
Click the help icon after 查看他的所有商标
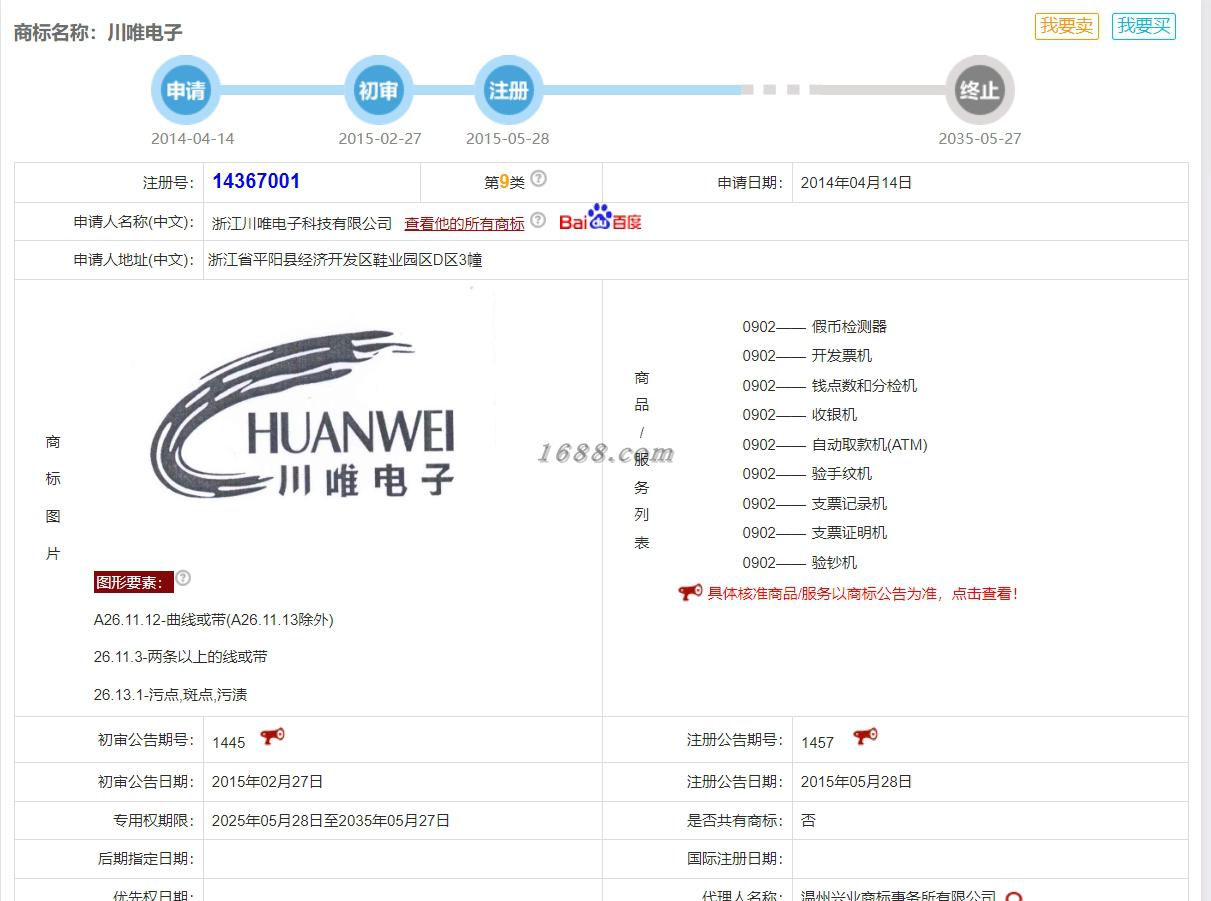pyautogui.click(x=538, y=220)
